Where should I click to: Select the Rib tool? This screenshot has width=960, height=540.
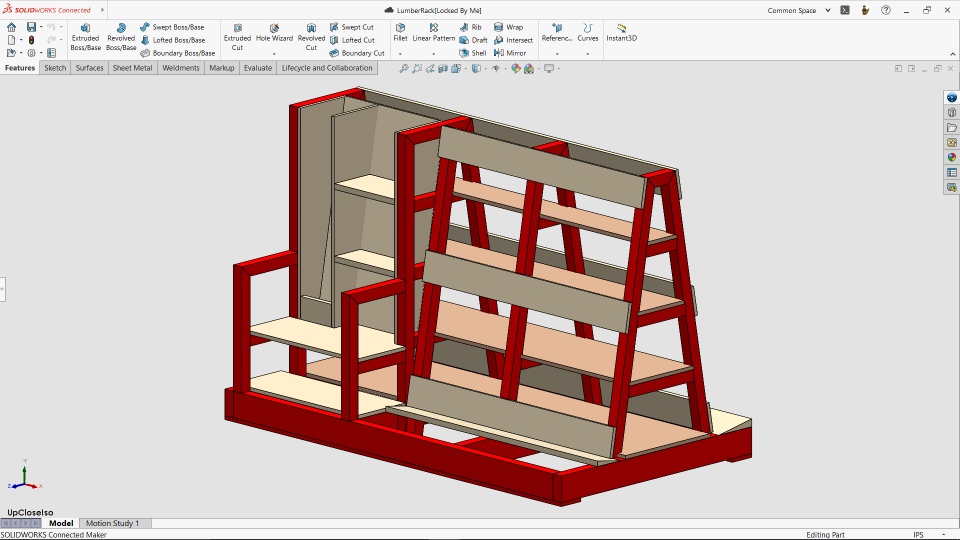tap(470, 27)
